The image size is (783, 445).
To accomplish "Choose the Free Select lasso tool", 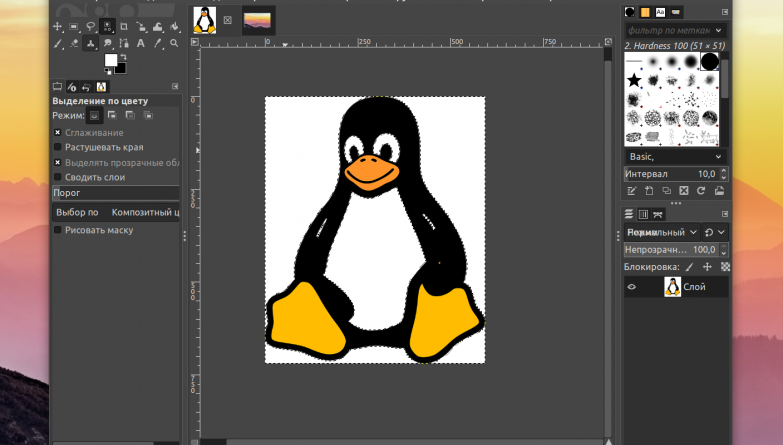I will (x=90, y=26).
